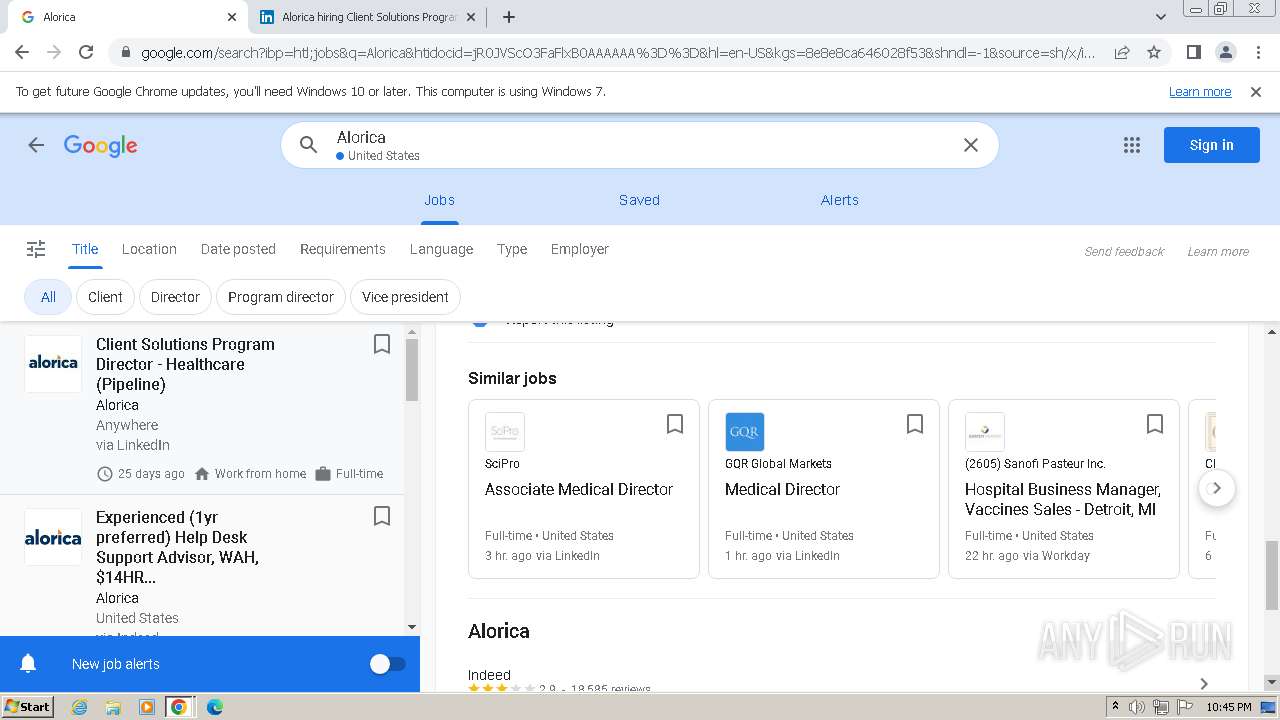Switch to the LinkedIn Alorica hiring browser tab
This screenshot has height=720, width=1280.
368,17
